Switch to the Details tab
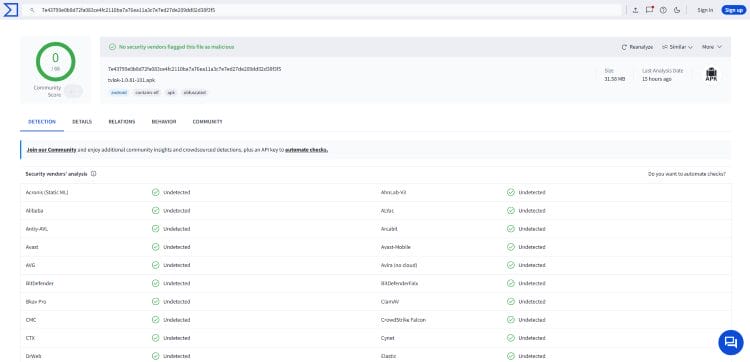Screen dimensions: 750x362 [x=82, y=122]
